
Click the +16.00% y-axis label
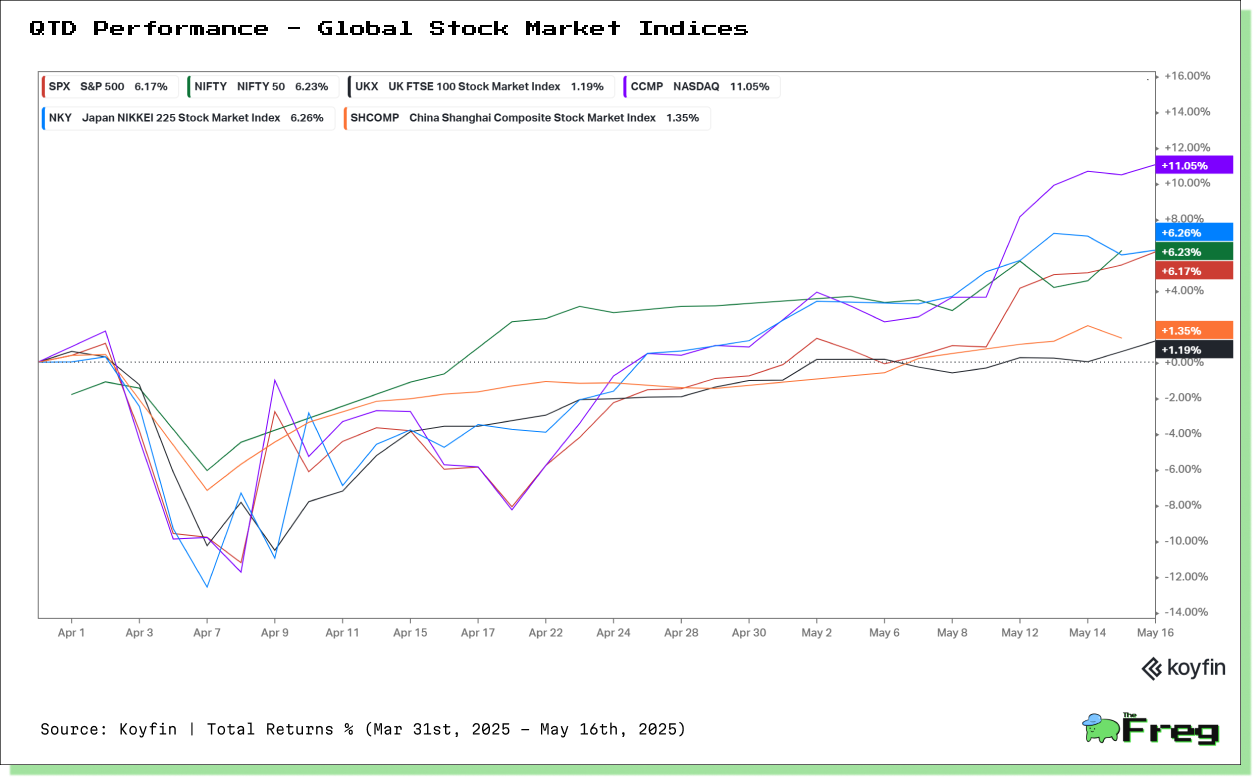pyautogui.click(x=1187, y=76)
